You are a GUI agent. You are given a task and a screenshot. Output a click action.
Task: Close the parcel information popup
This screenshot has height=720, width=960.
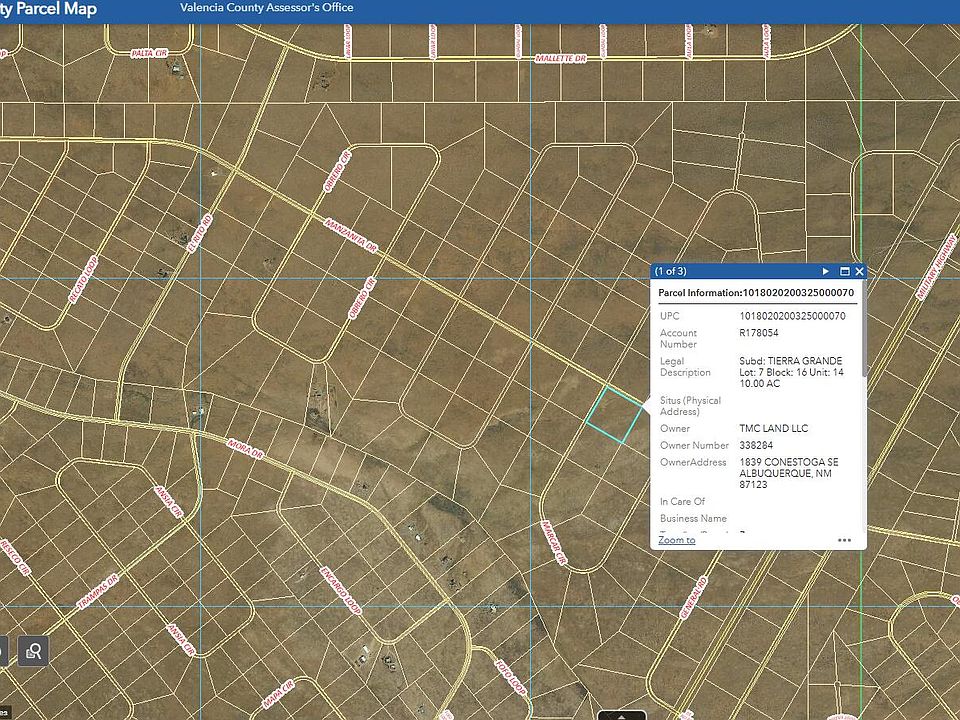pos(860,271)
